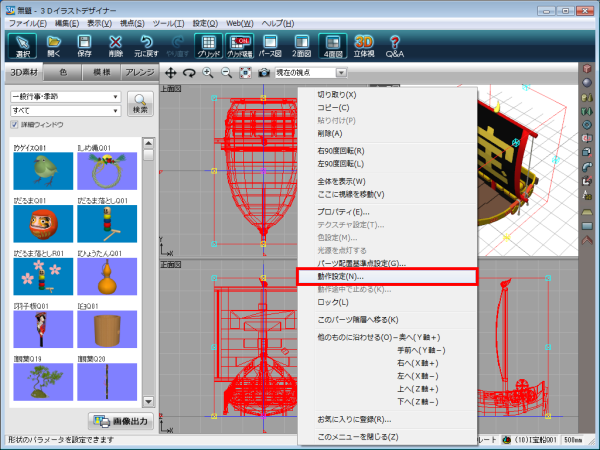
Task: Toggle グリッド吸着 grid snap ON/OFF
Action: coord(239,44)
